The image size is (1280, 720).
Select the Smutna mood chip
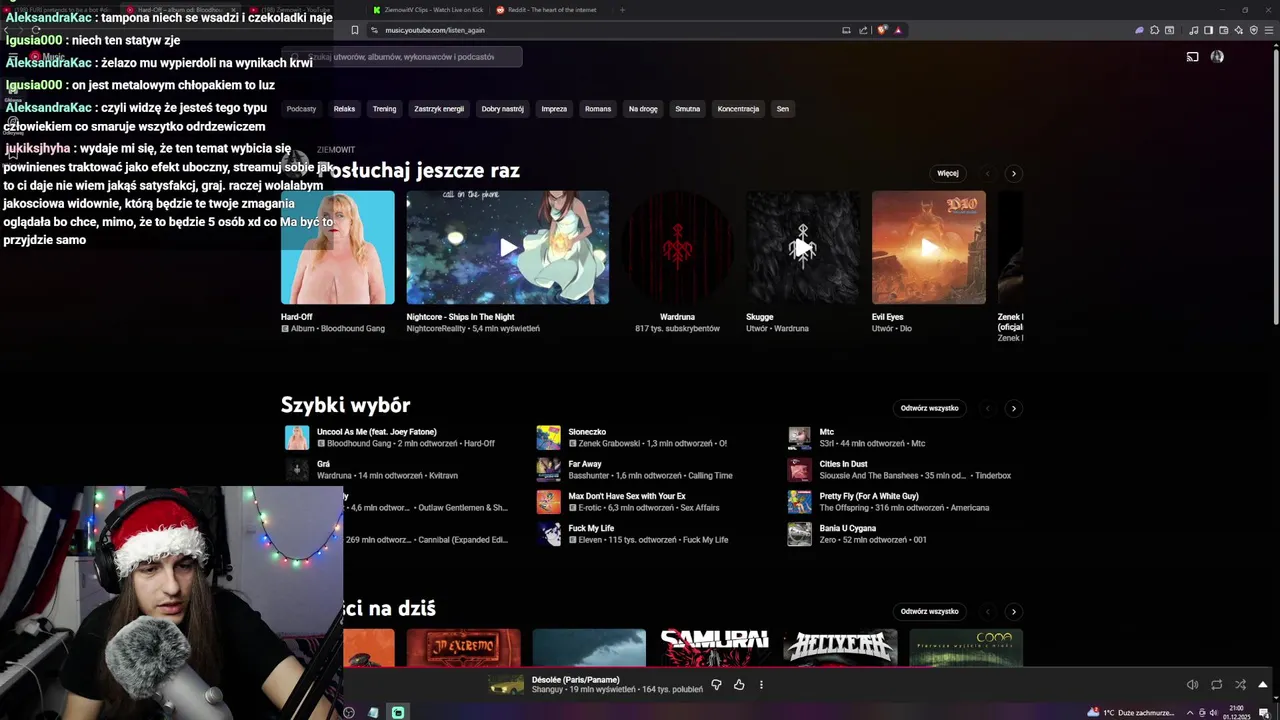[x=687, y=109]
